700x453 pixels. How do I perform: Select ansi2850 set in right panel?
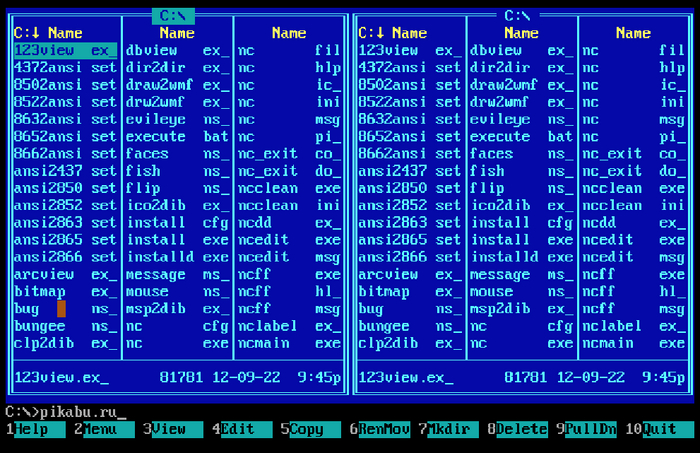pos(410,188)
